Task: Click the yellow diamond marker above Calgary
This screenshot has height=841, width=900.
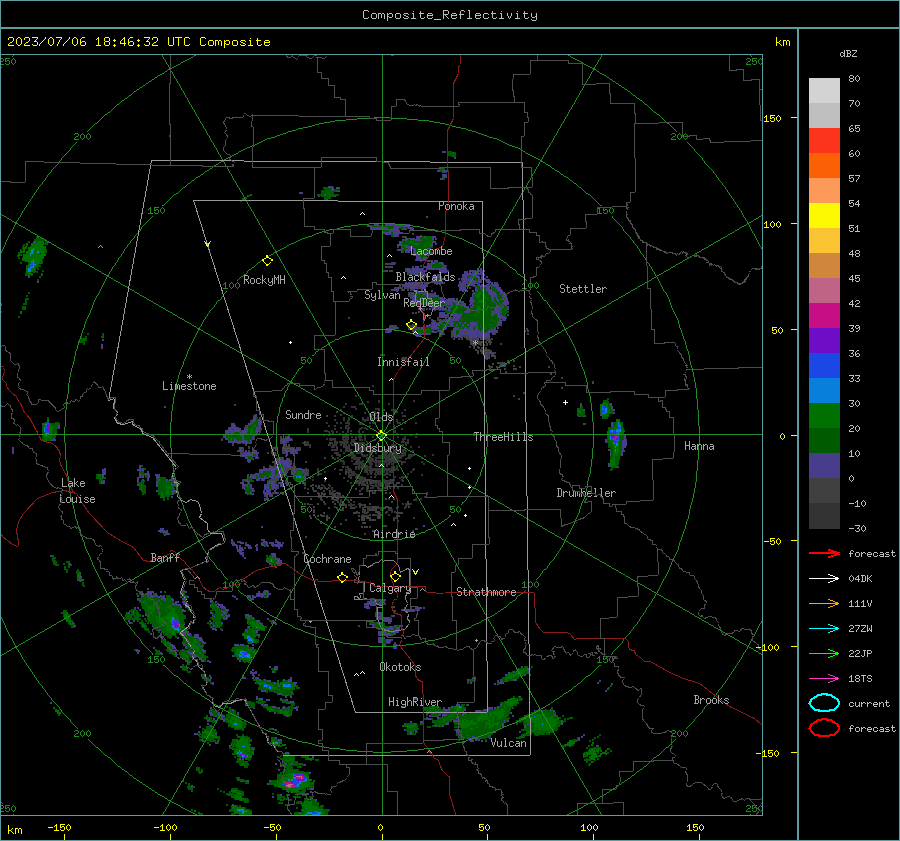Action: [x=395, y=576]
